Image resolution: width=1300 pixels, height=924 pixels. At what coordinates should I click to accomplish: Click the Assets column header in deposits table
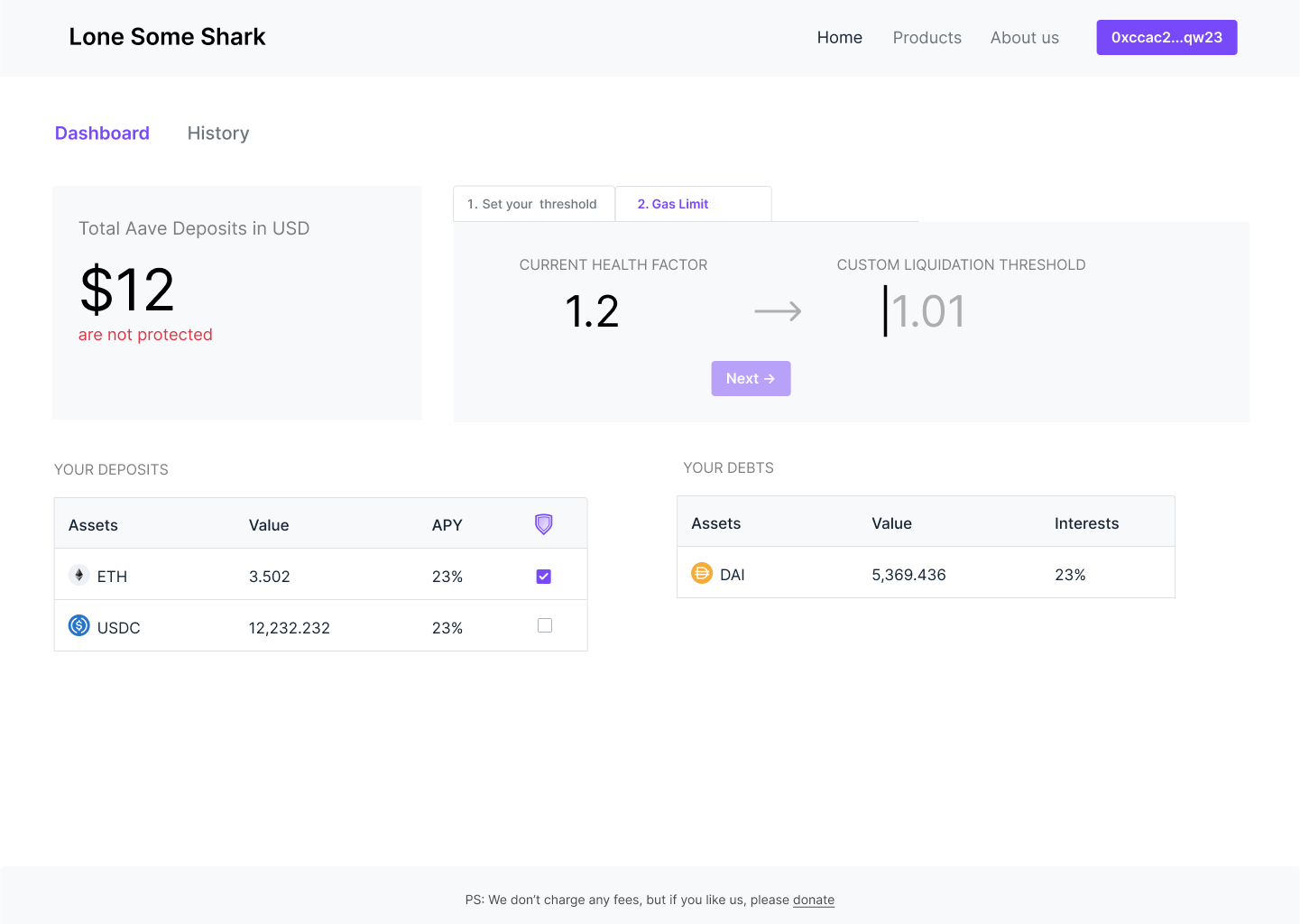tap(93, 525)
